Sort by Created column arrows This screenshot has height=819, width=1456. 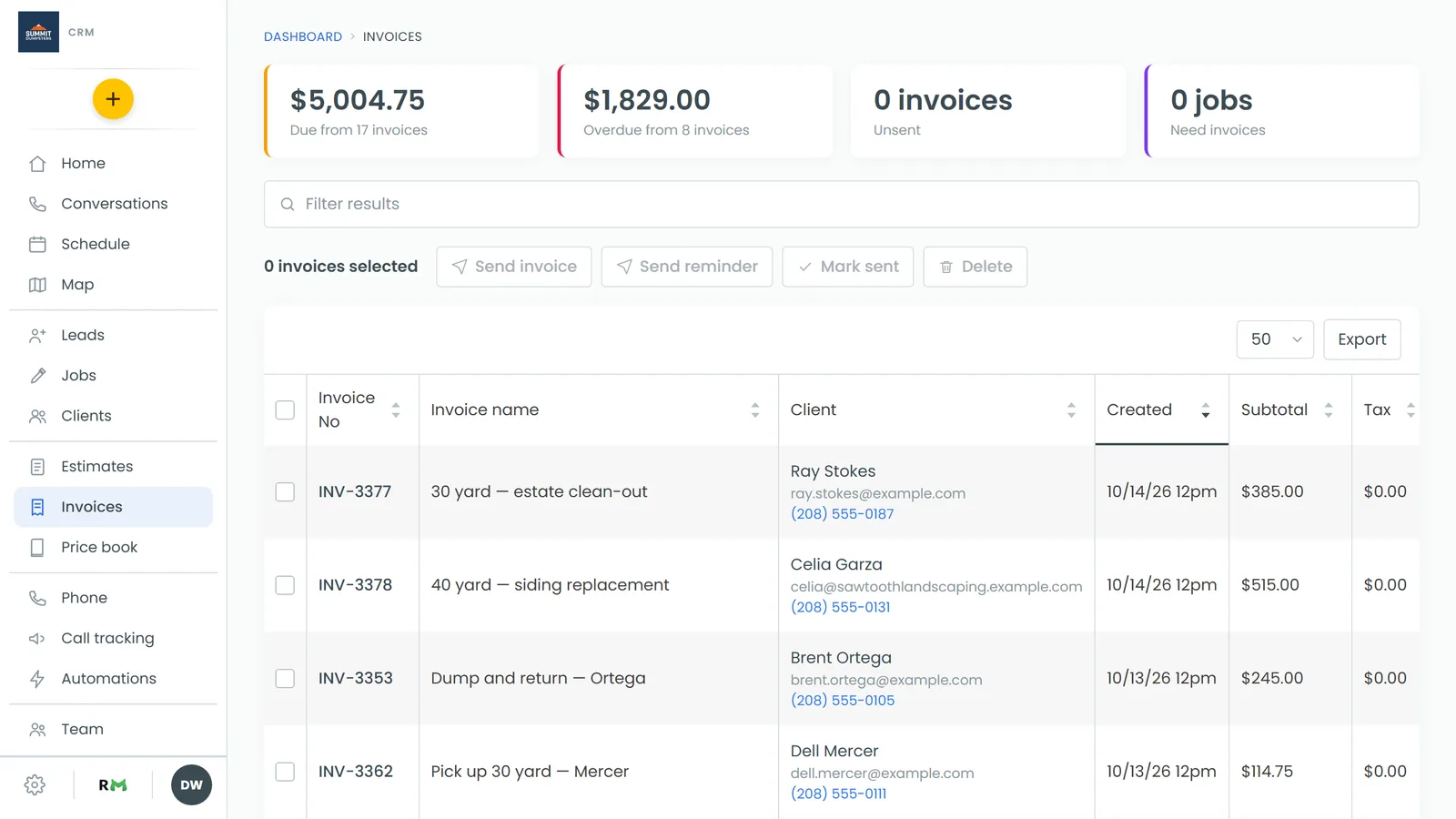[1206, 410]
